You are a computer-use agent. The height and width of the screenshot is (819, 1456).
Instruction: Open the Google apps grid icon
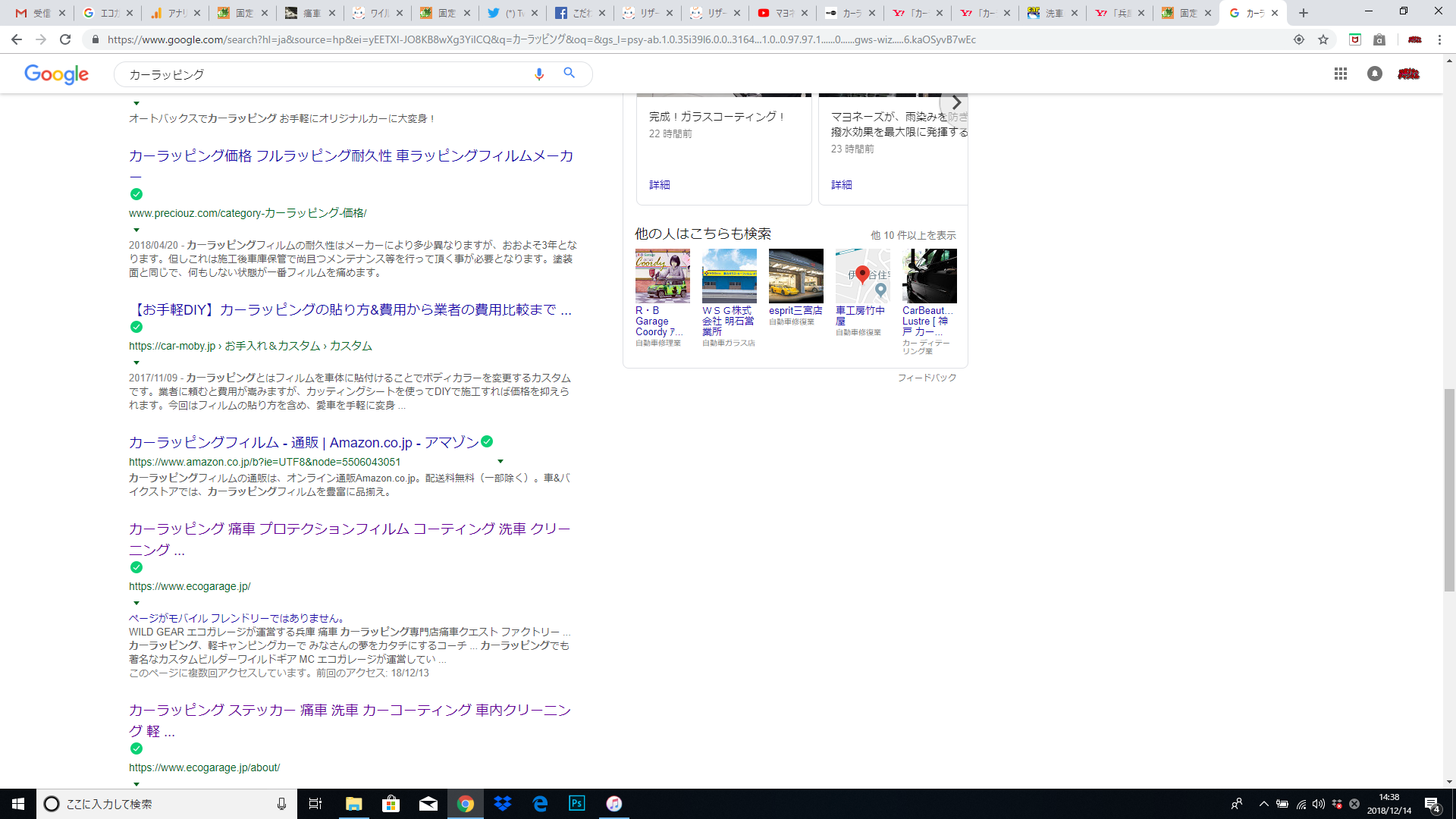point(1340,74)
